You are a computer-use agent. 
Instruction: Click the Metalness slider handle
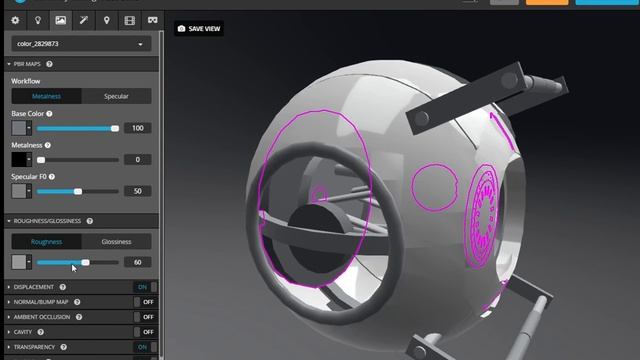(x=41, y=160)
